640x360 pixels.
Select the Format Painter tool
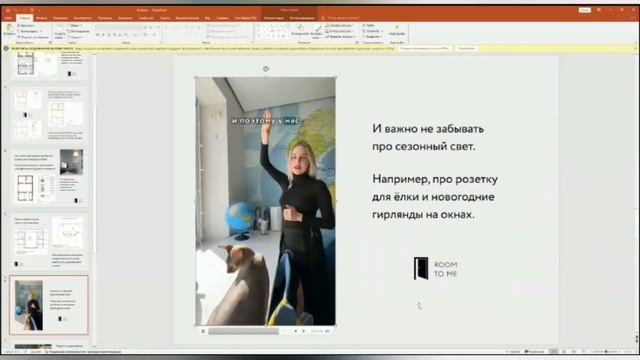(x=33, y=37)
